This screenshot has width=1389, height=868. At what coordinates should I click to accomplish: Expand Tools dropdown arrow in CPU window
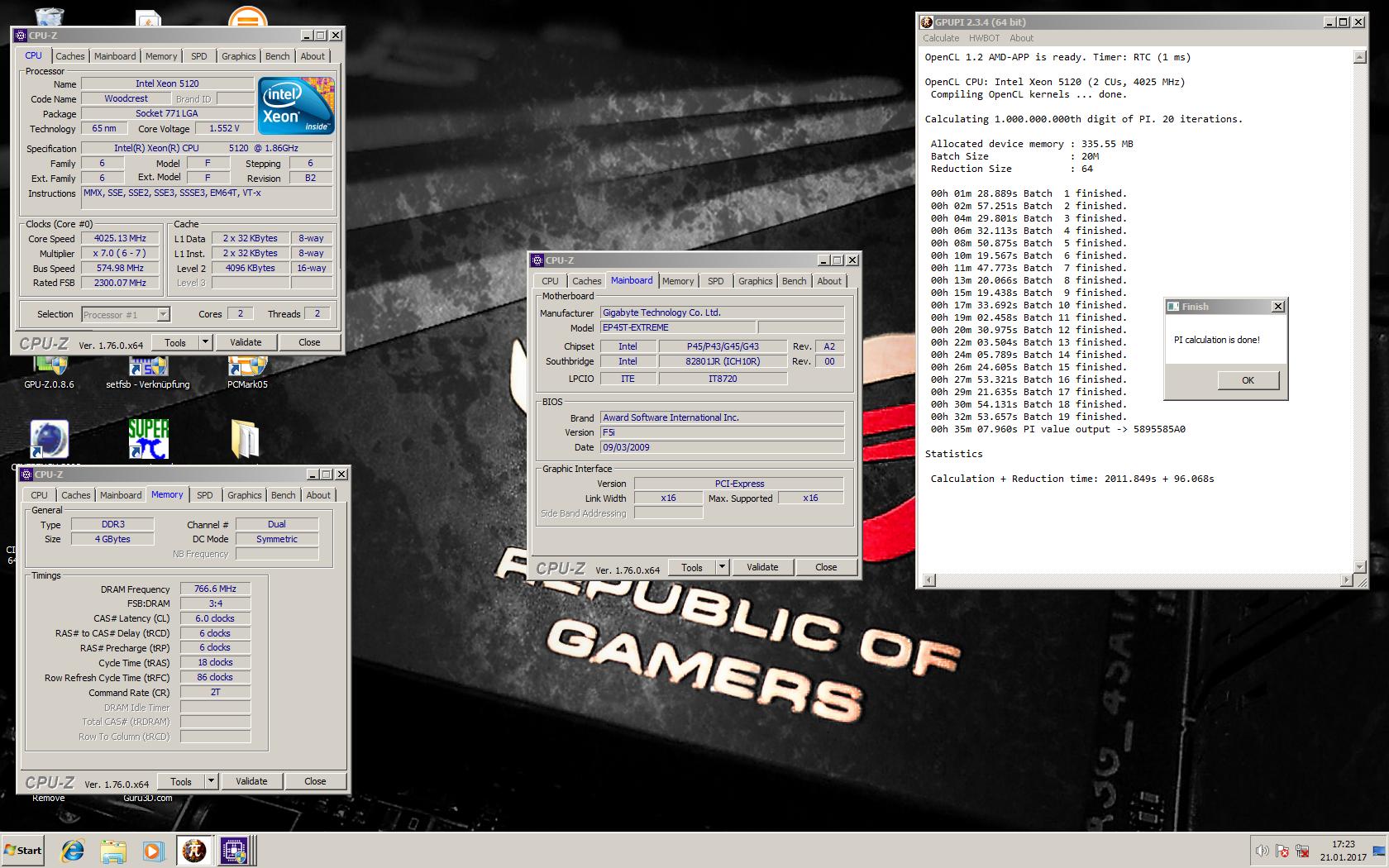[x=205, y=342]
